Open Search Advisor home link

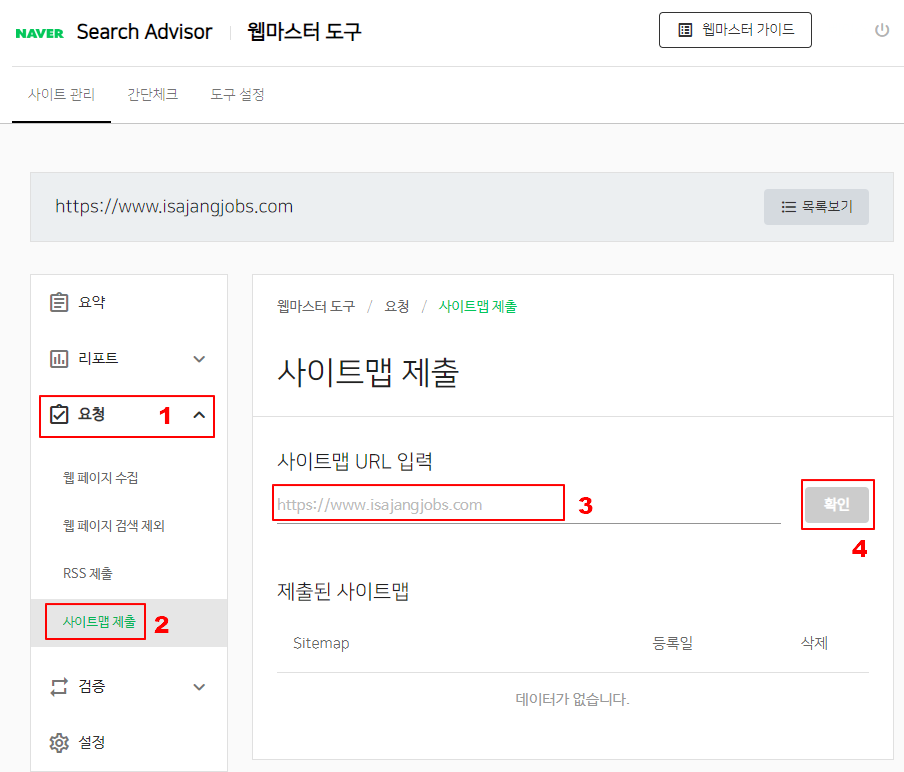point(144,32)
